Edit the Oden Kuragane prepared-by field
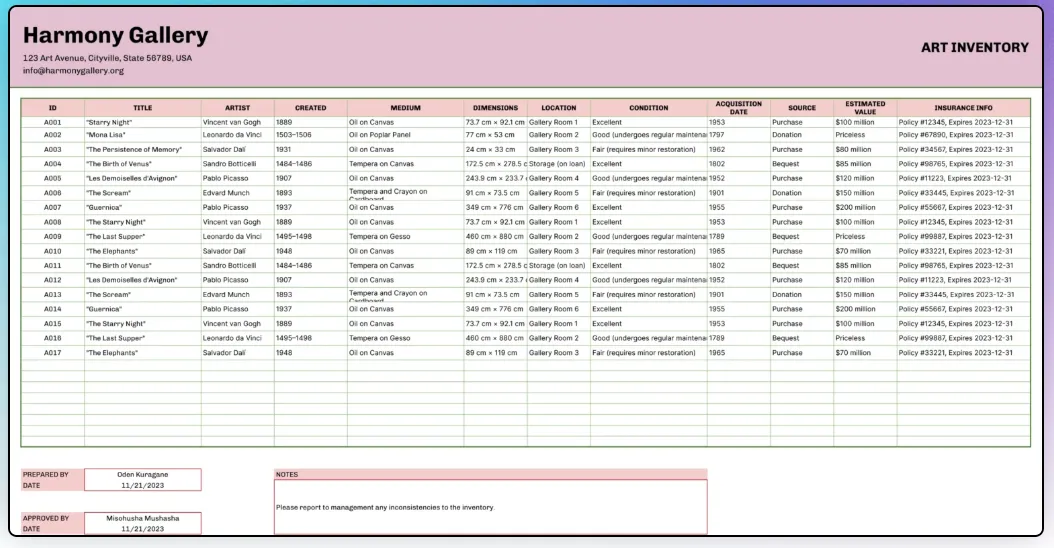Image resolution: width=1054 pixels, height=548 pixels. (143, 475)
